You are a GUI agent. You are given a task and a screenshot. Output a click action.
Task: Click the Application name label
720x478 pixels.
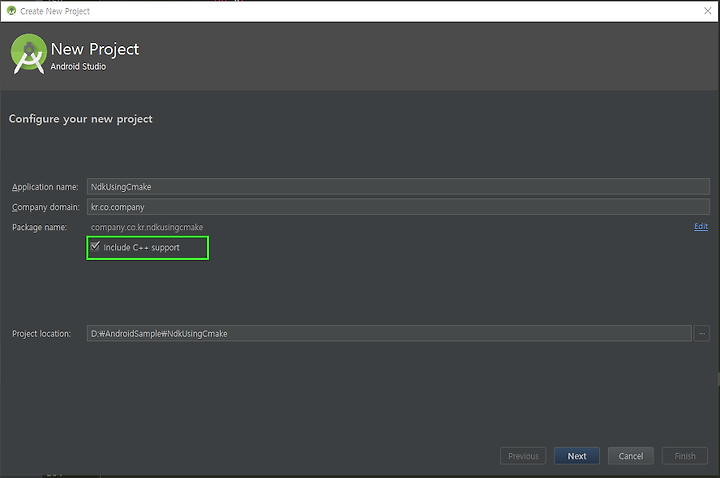tap(45, 187)
